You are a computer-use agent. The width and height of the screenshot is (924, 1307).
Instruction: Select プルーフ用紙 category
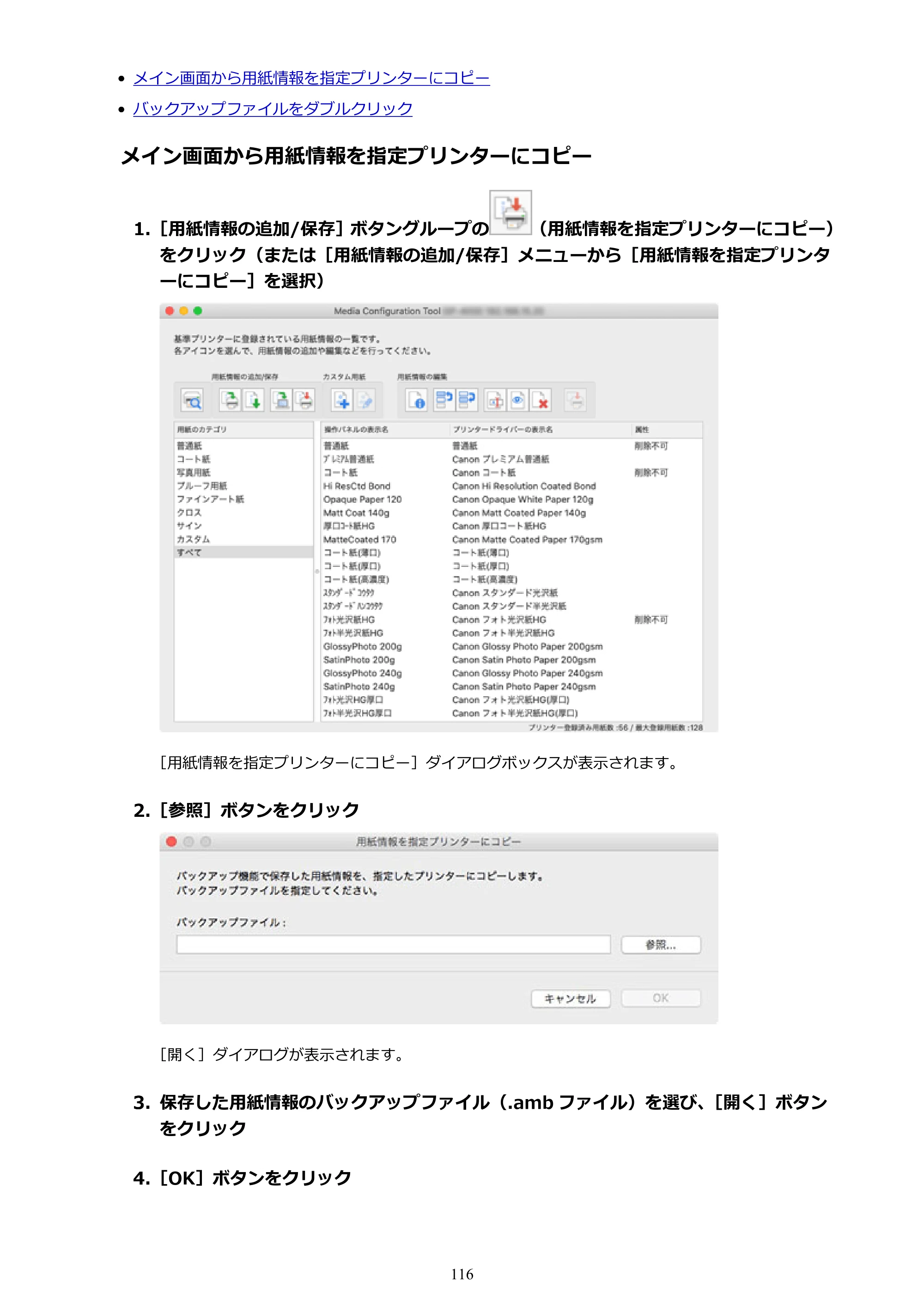243,486
